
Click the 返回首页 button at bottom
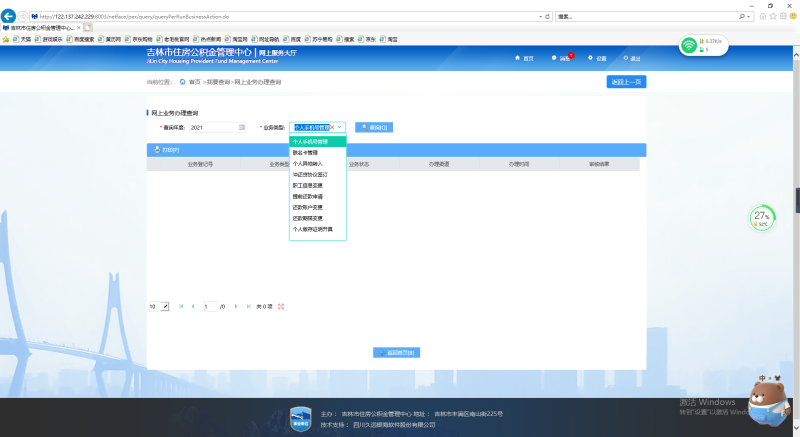pyautogui.click(x=396, y=352)
